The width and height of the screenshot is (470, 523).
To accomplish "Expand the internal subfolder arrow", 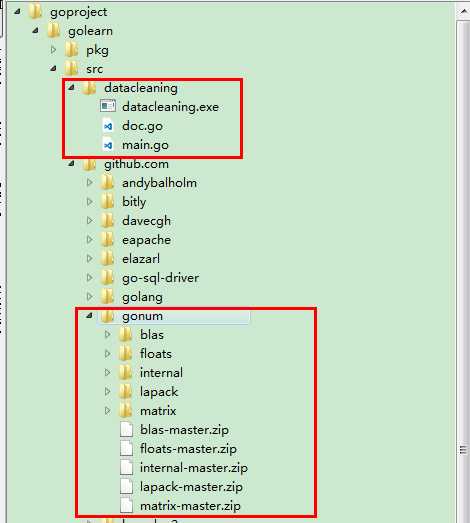I will click(x=107, y=372).
